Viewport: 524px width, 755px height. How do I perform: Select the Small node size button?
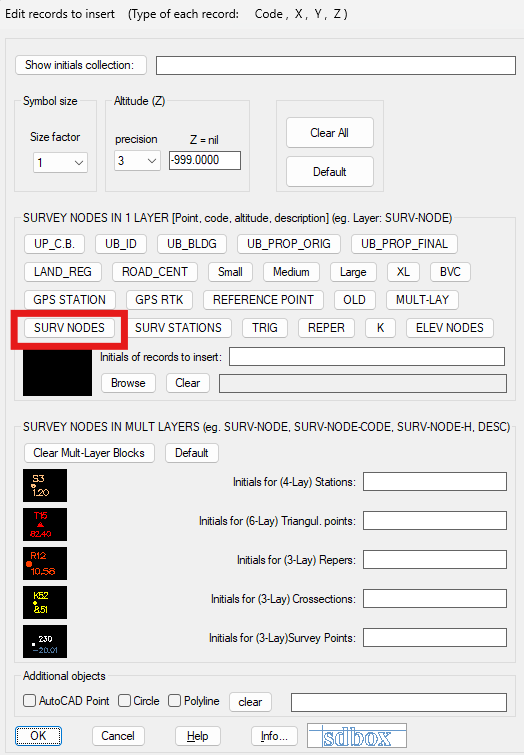pyautogui.click(x=230, y=272)
